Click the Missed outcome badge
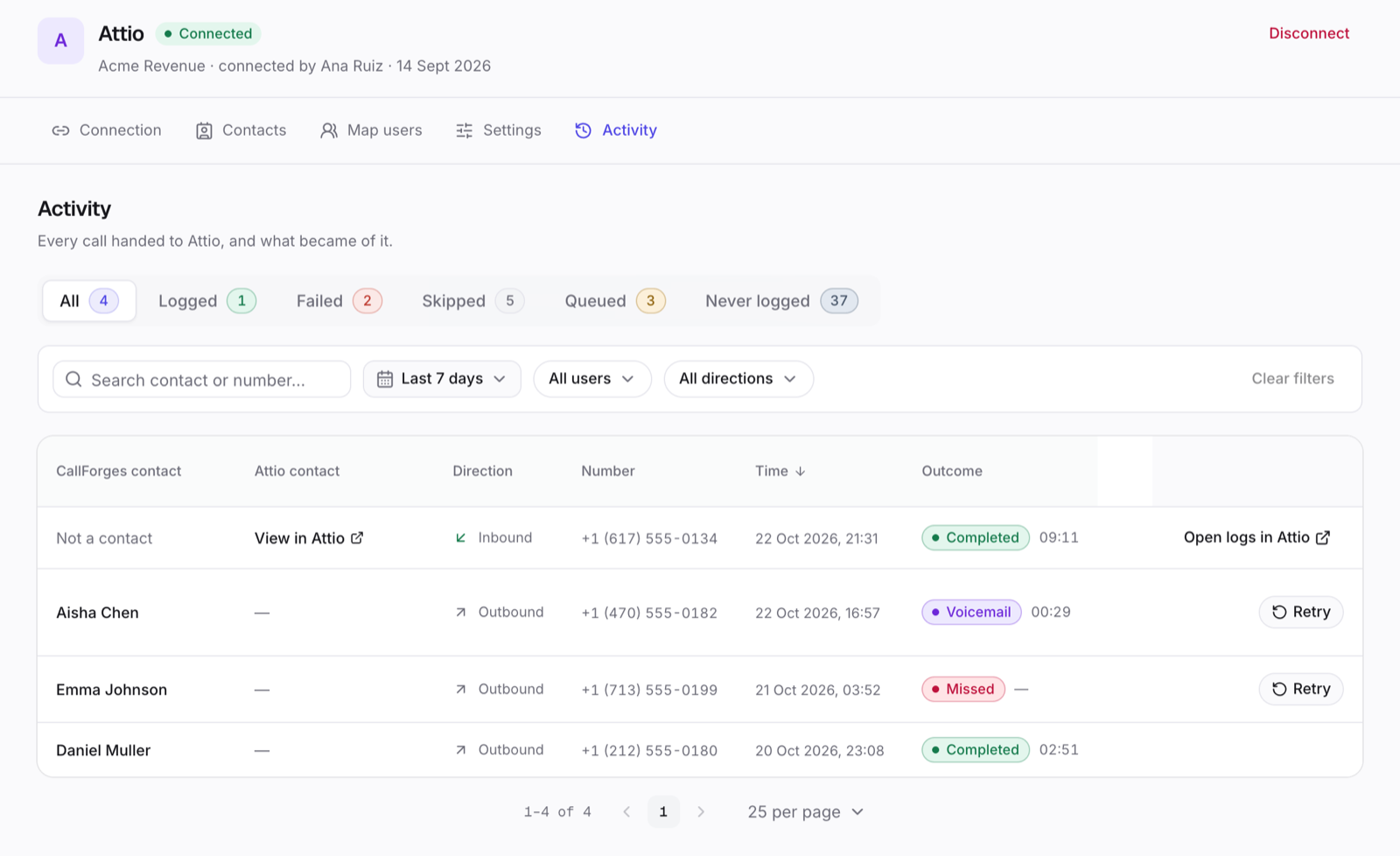Screen dimensions: 1400x856 click(963, 689)
